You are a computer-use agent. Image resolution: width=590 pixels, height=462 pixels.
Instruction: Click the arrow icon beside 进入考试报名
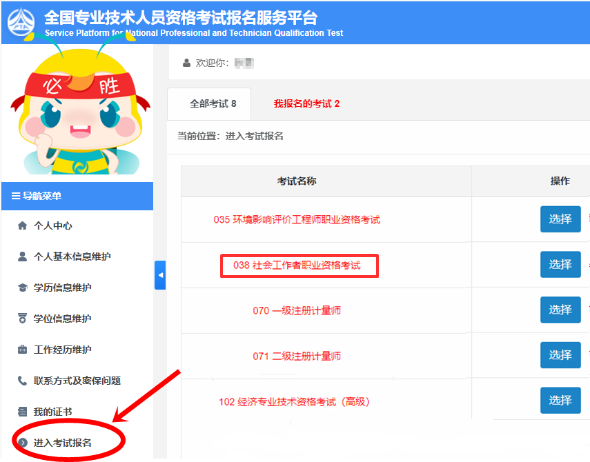[x=23, y=442]
